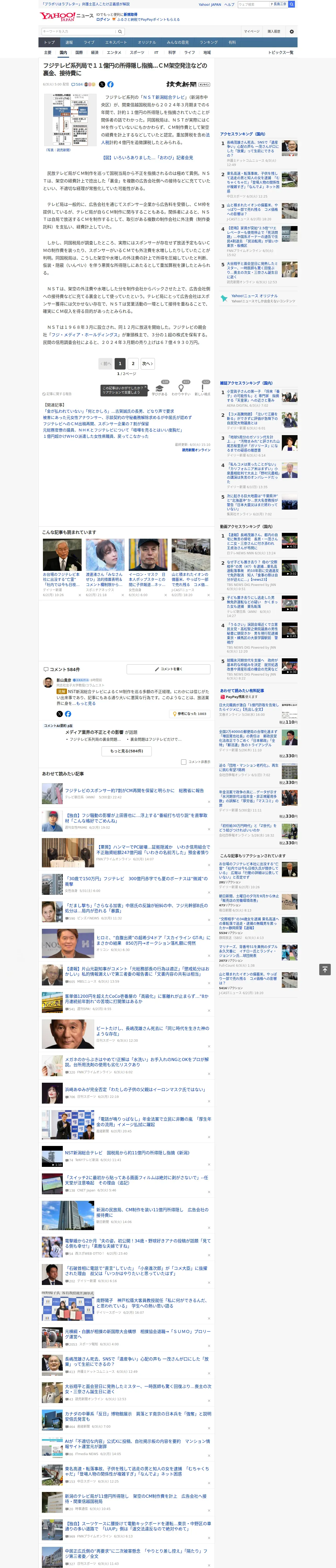The width and height of the screenshot is (336, 1568).
Task: Focus the キーワードを入力 search field
Action: [79, 31]
